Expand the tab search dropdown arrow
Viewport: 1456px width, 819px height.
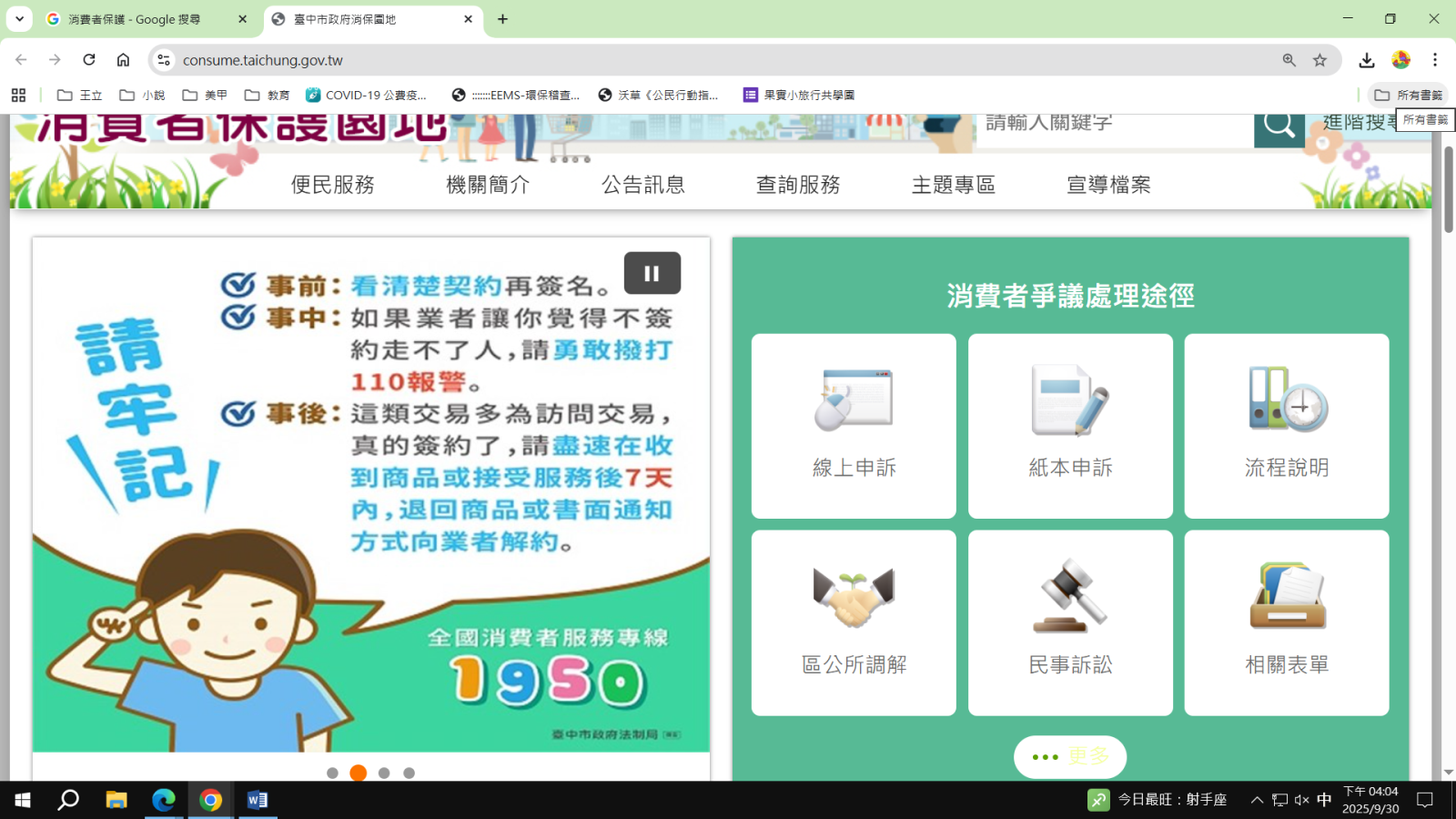(x=19, y=19)
